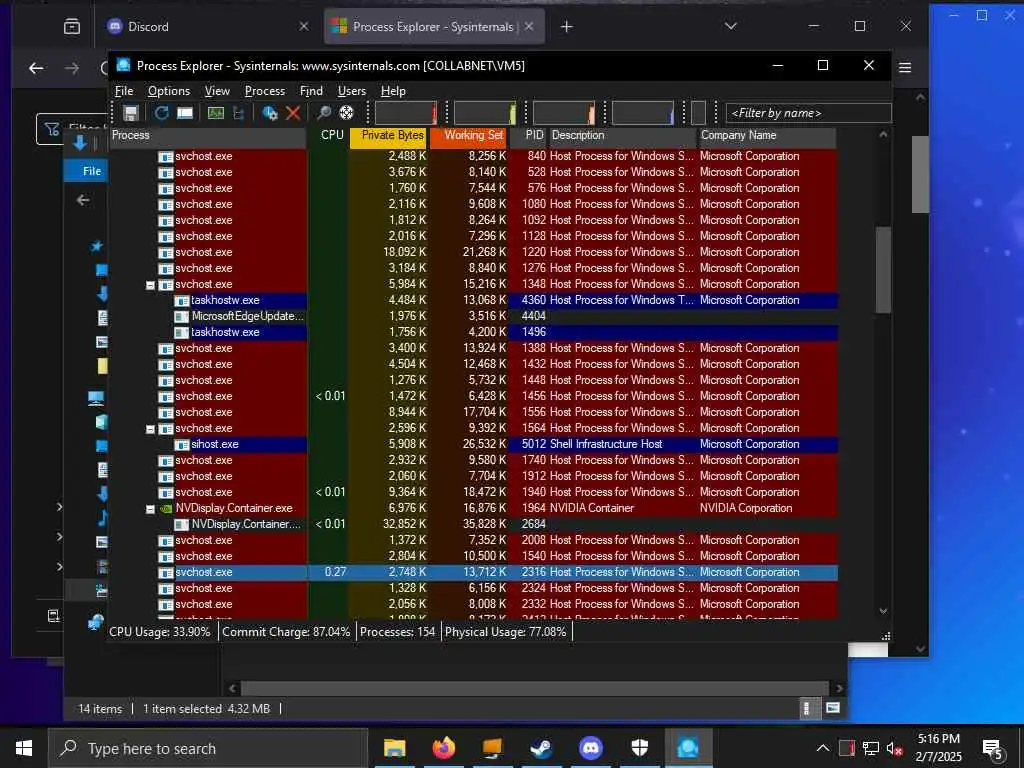This screenshot has width=1024, height=768.
Task: Close the Process Explorer browser tab
Action: (x=529, y=26)
